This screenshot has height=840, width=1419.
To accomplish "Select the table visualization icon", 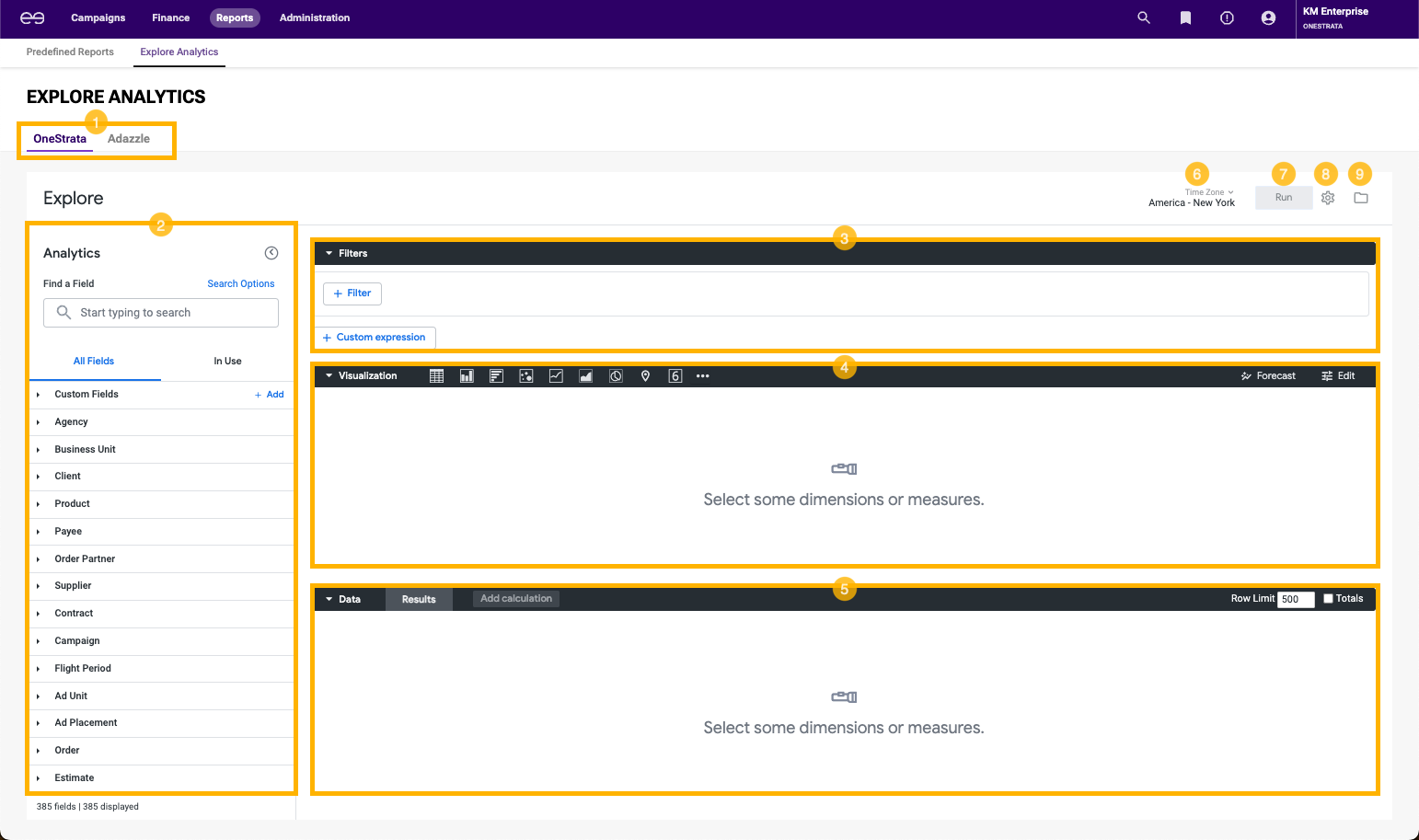I will point(437,376).
